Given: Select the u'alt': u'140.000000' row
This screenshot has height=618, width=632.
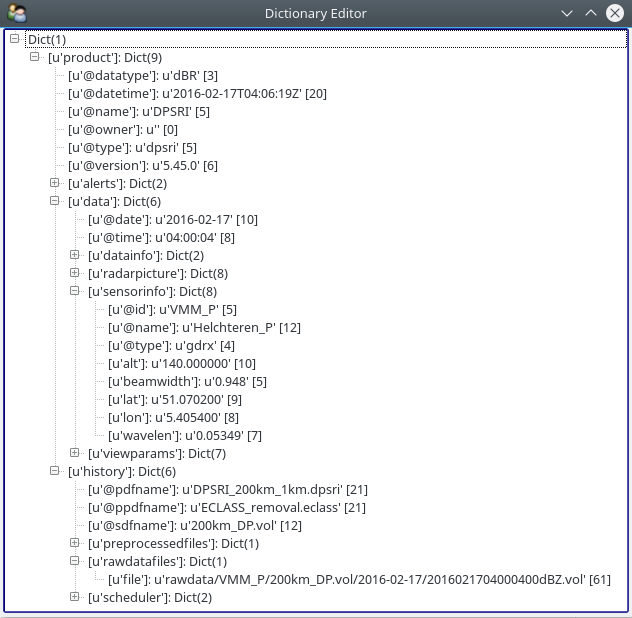Looking at the screenshot, I should click(x=182, y=364).
